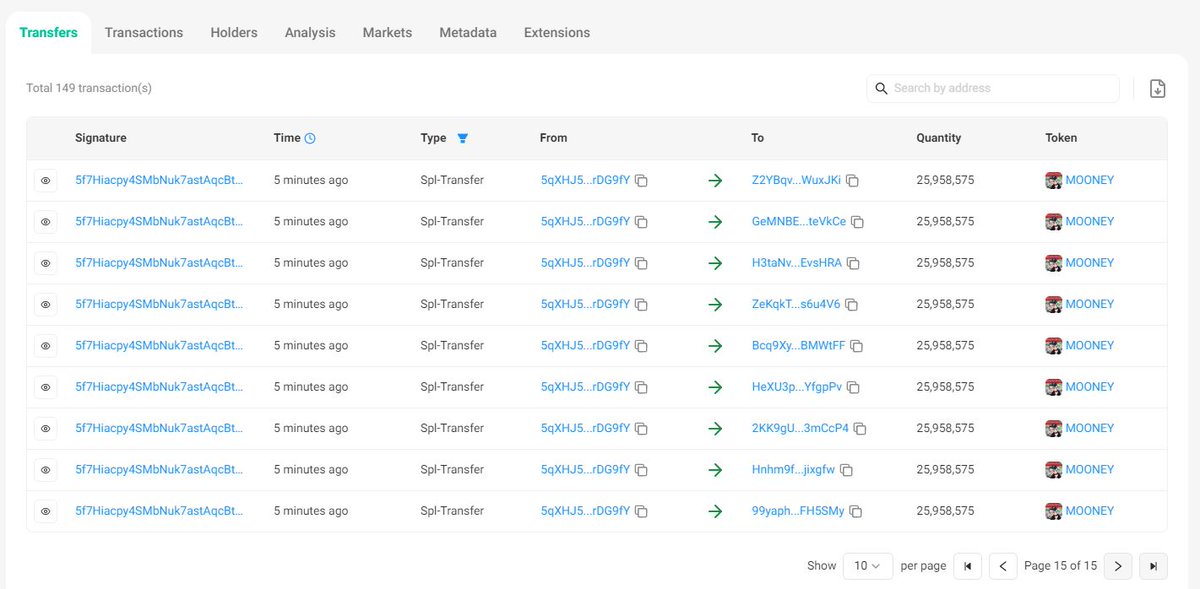
Task: Download transfers CSV export icon
Action: tap(1157, 88)
